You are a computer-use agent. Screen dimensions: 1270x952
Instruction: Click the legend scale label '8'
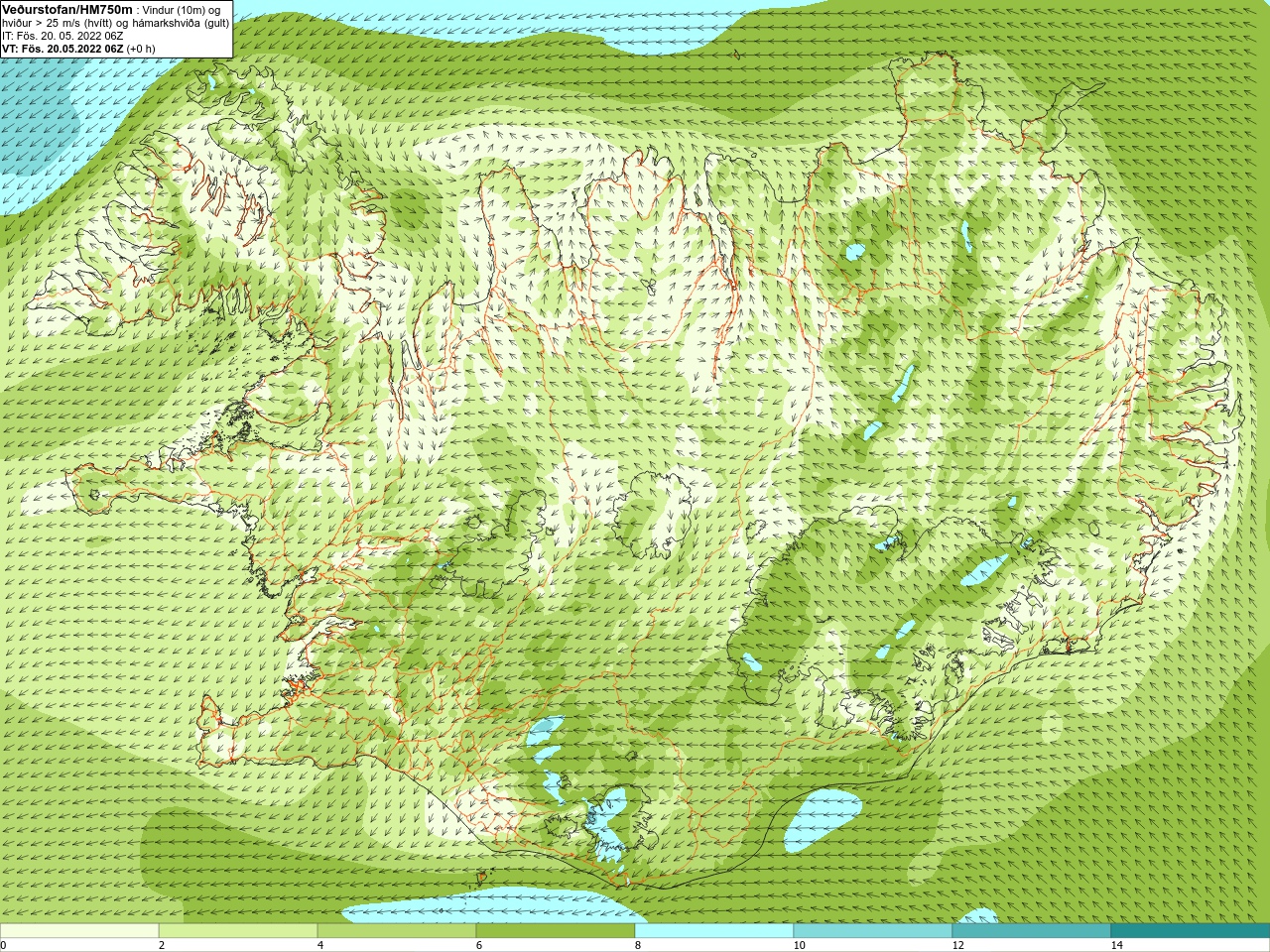point(638,945)
